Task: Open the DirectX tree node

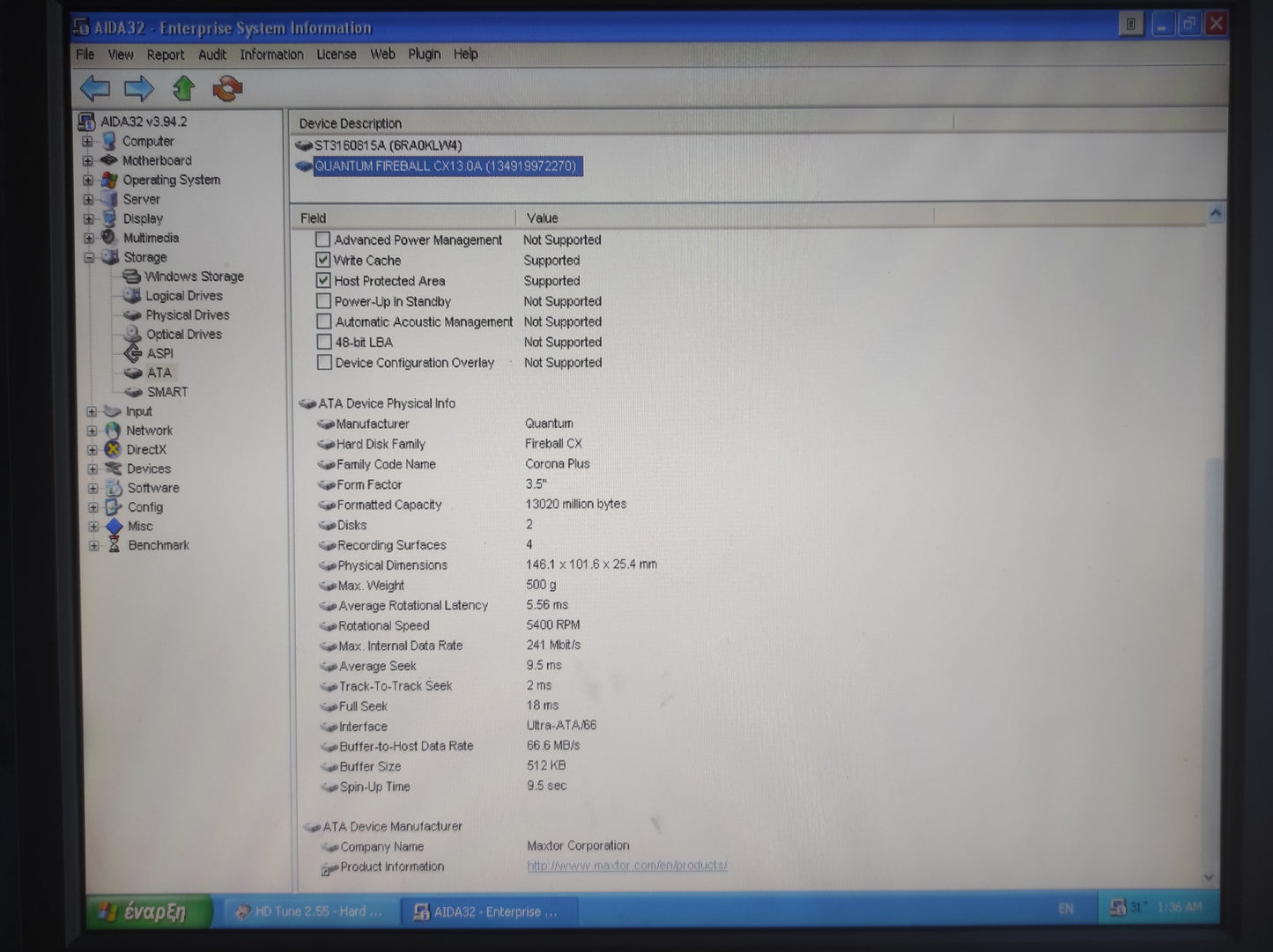Action: pyautogui.click(x=145, y=449)
